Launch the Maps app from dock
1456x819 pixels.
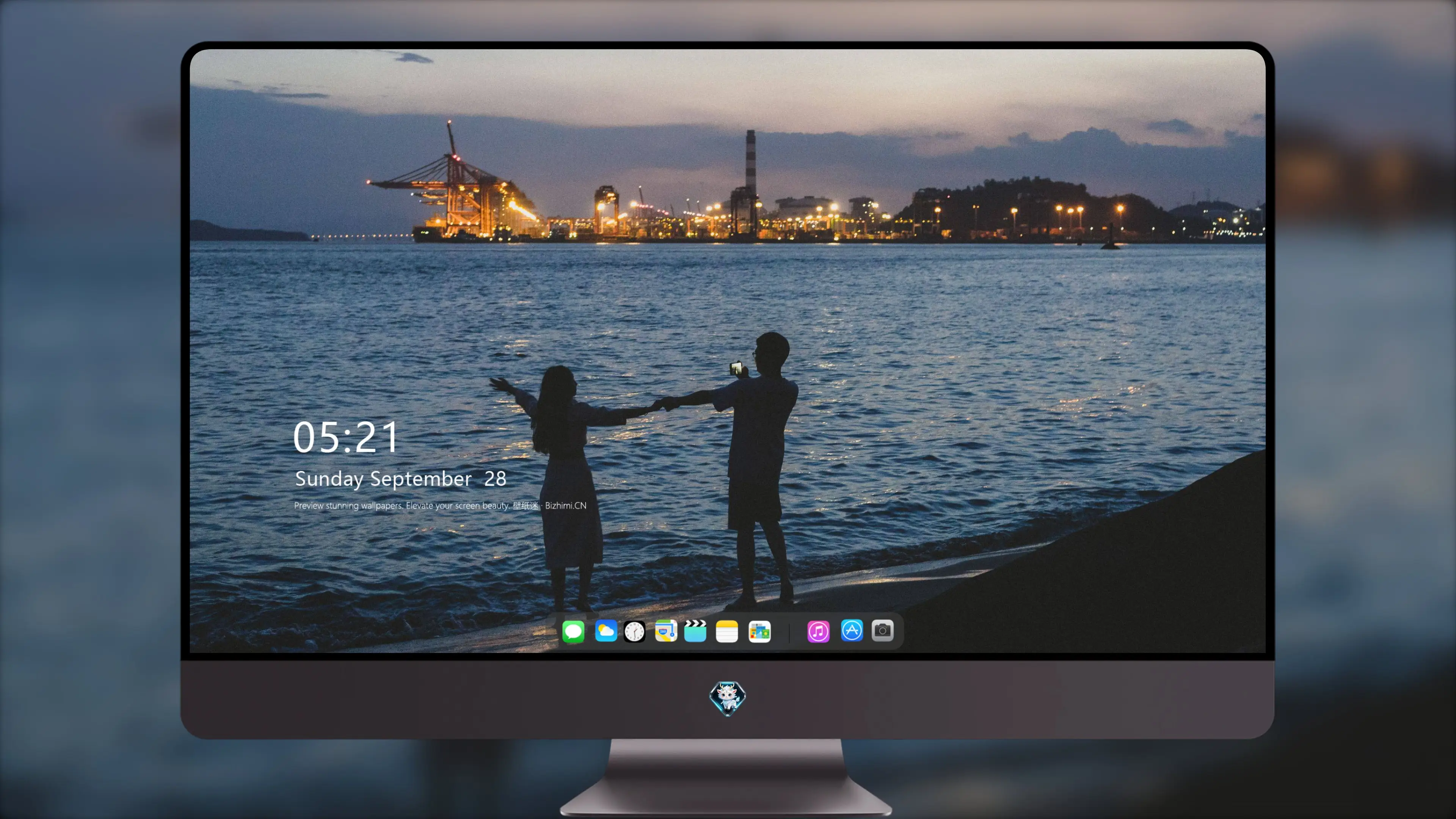[666, 631]
